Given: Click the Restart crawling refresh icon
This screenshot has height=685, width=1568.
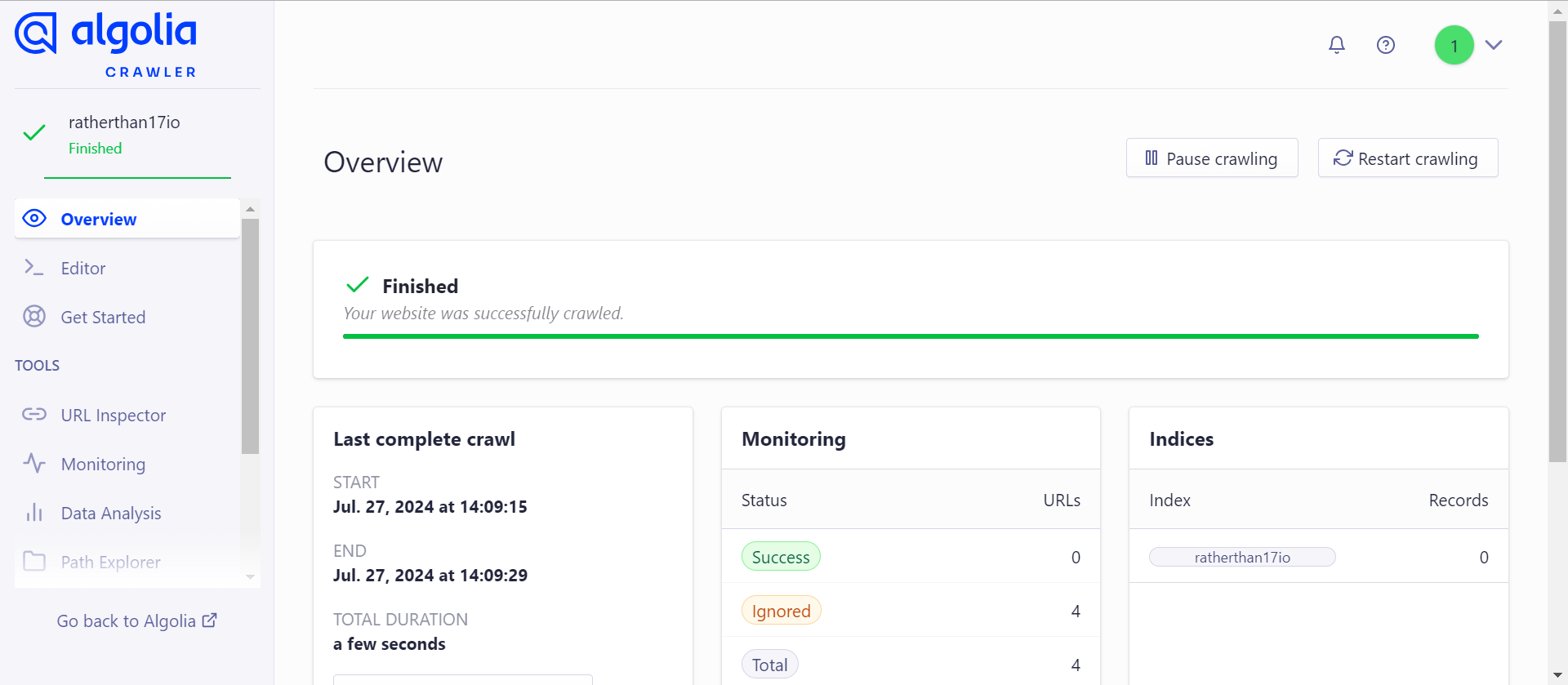Looking at the screenshot, I should [1343, 158].
